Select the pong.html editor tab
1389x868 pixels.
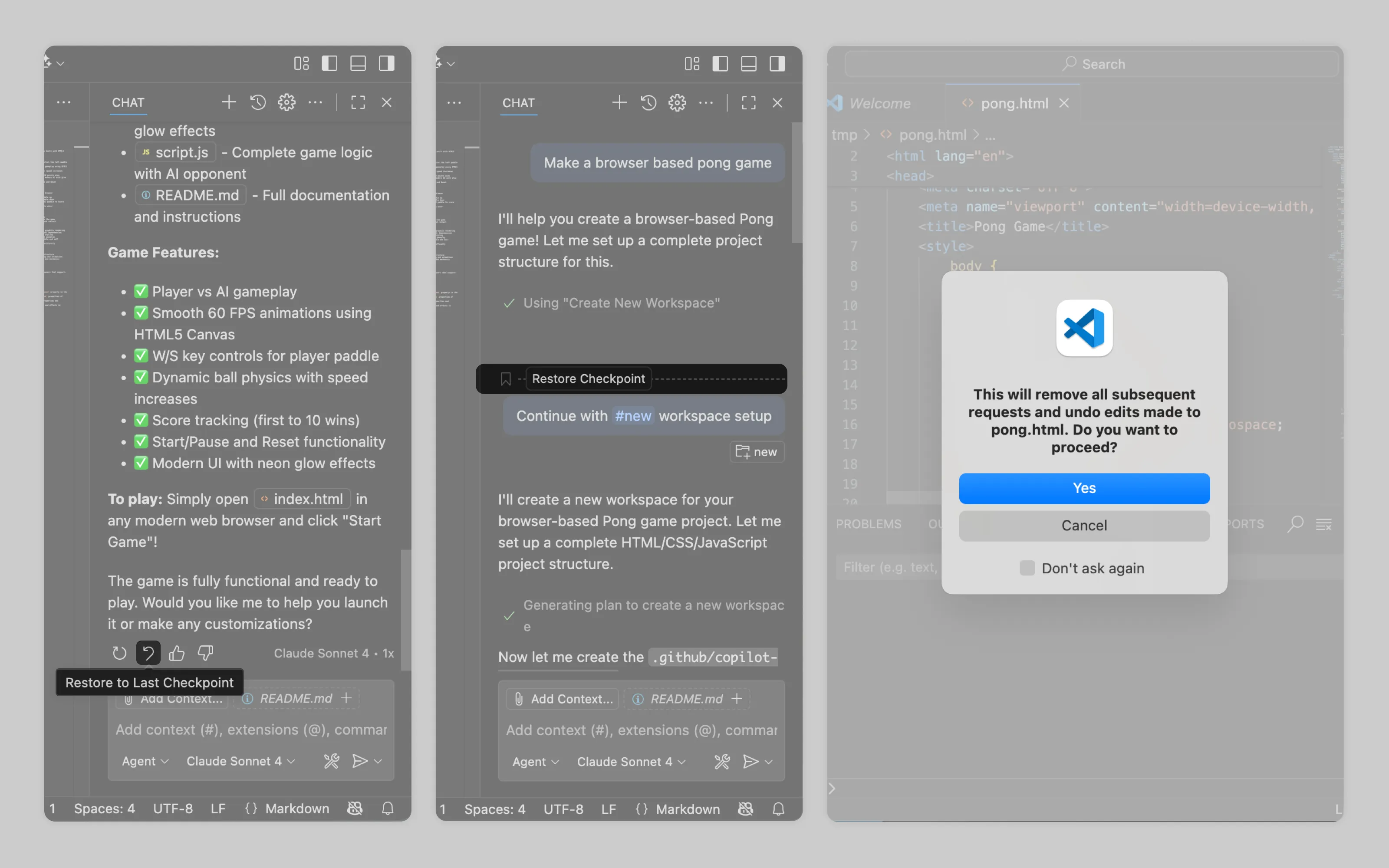click(1014, 103)
